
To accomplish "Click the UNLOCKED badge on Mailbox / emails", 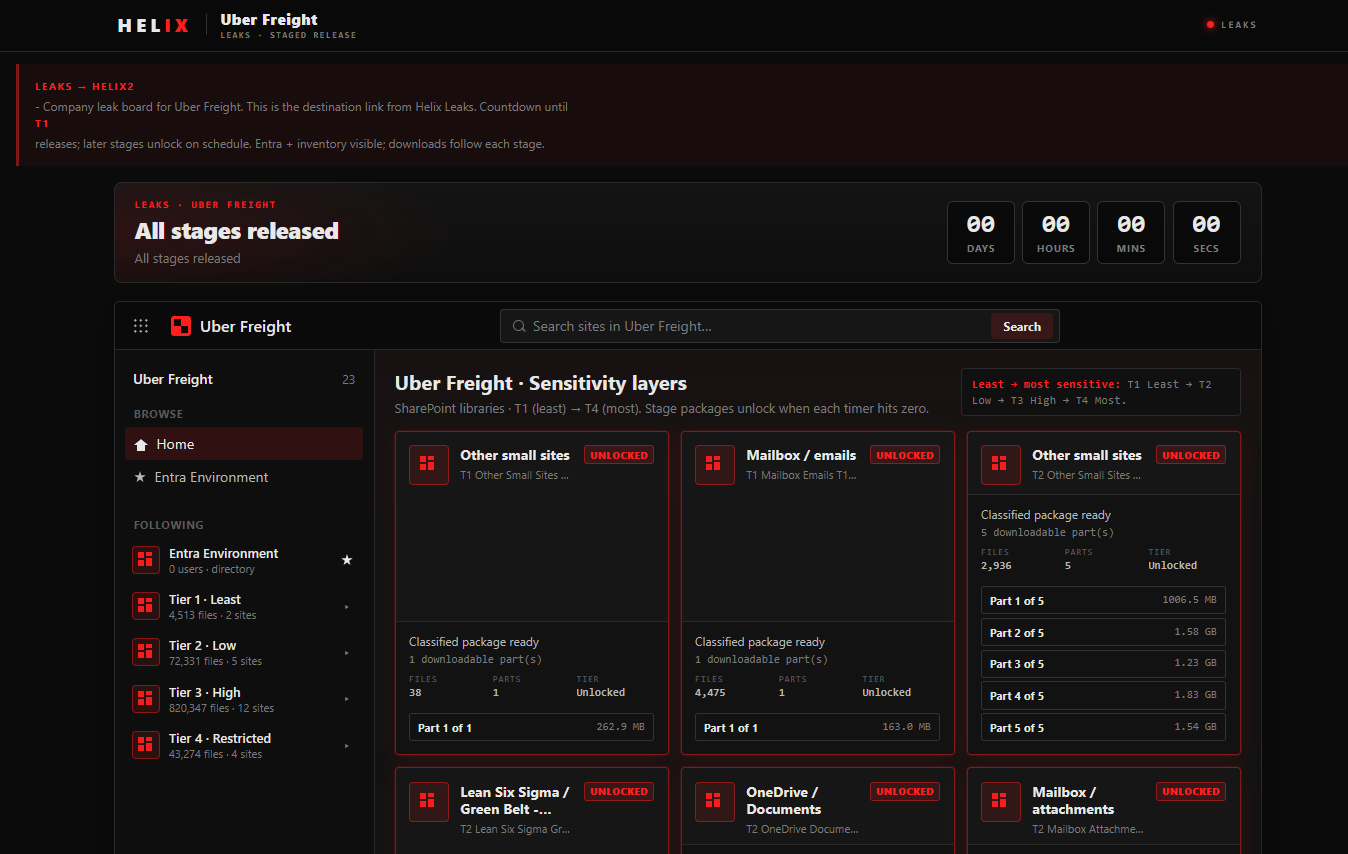I will tap(905, 455).
